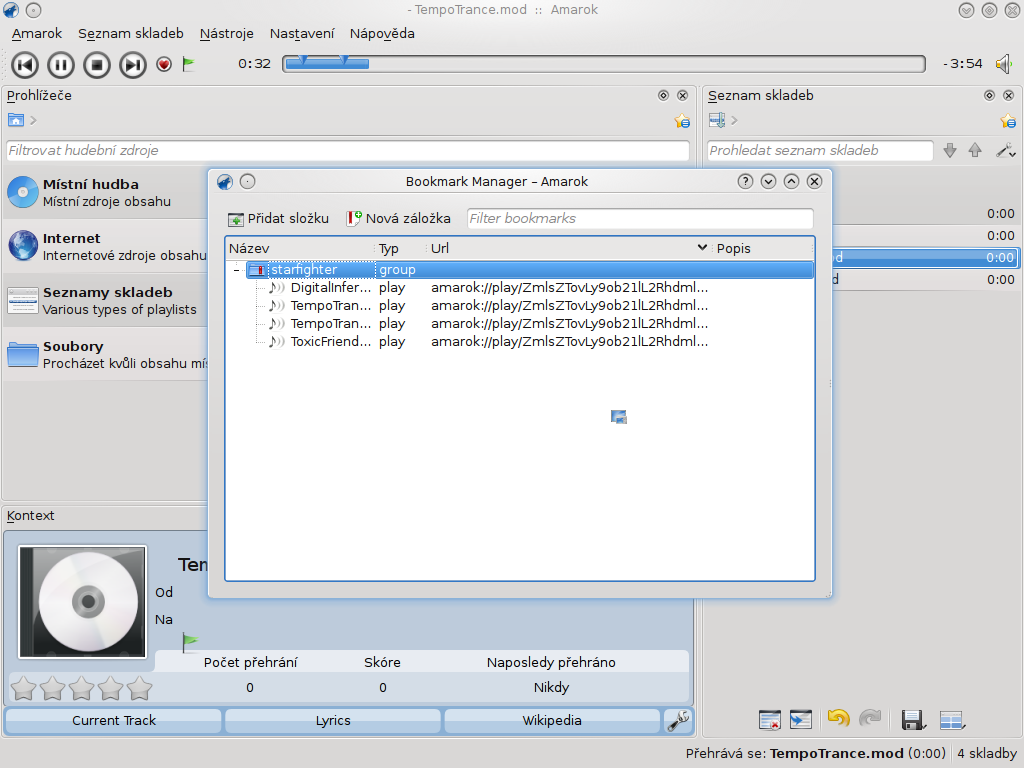Rate track with the fifth star
Screen dimensions: 1024x768
[139, 688]
